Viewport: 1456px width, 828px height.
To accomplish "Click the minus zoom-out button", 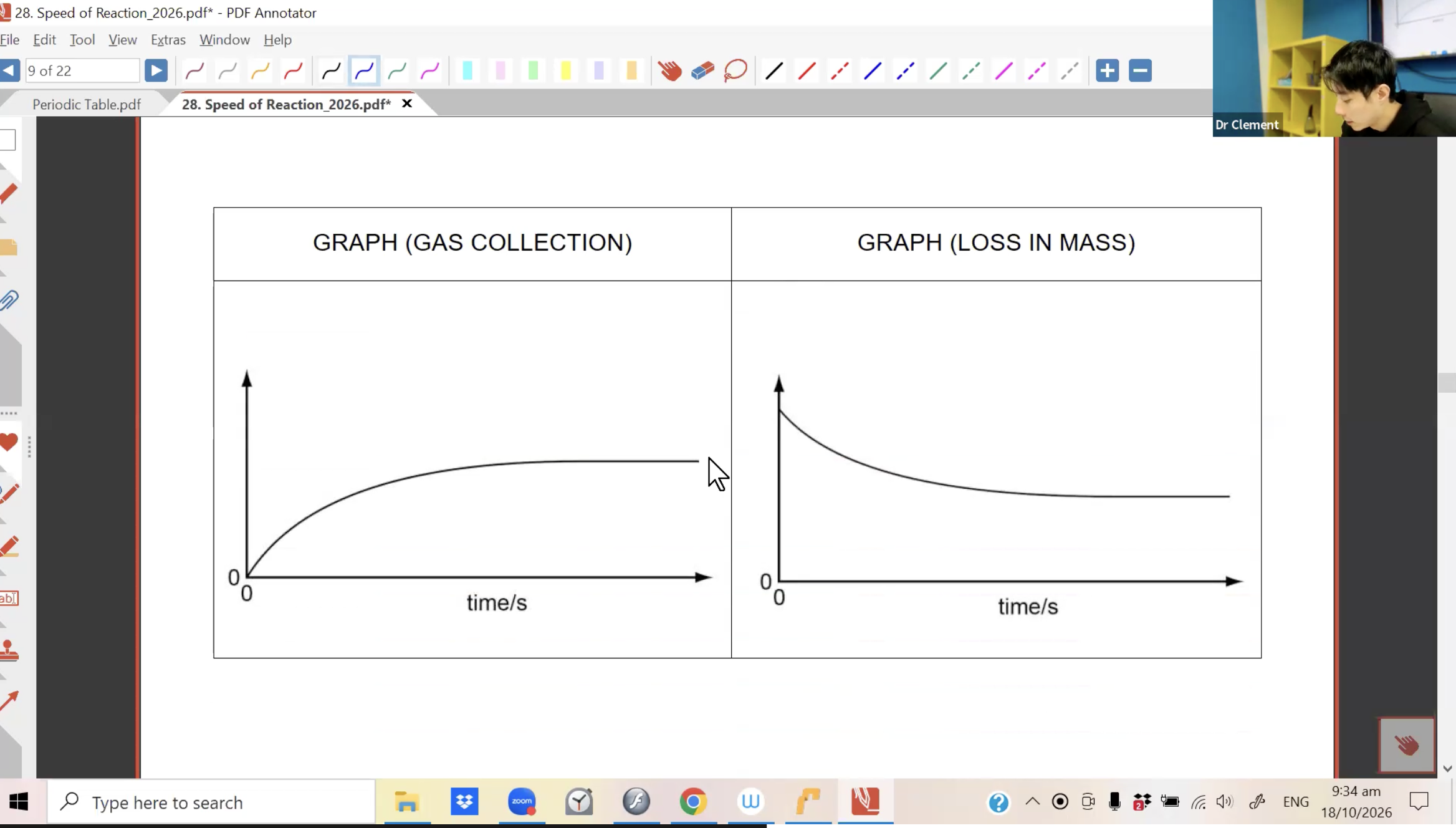I will (1141, 70).
